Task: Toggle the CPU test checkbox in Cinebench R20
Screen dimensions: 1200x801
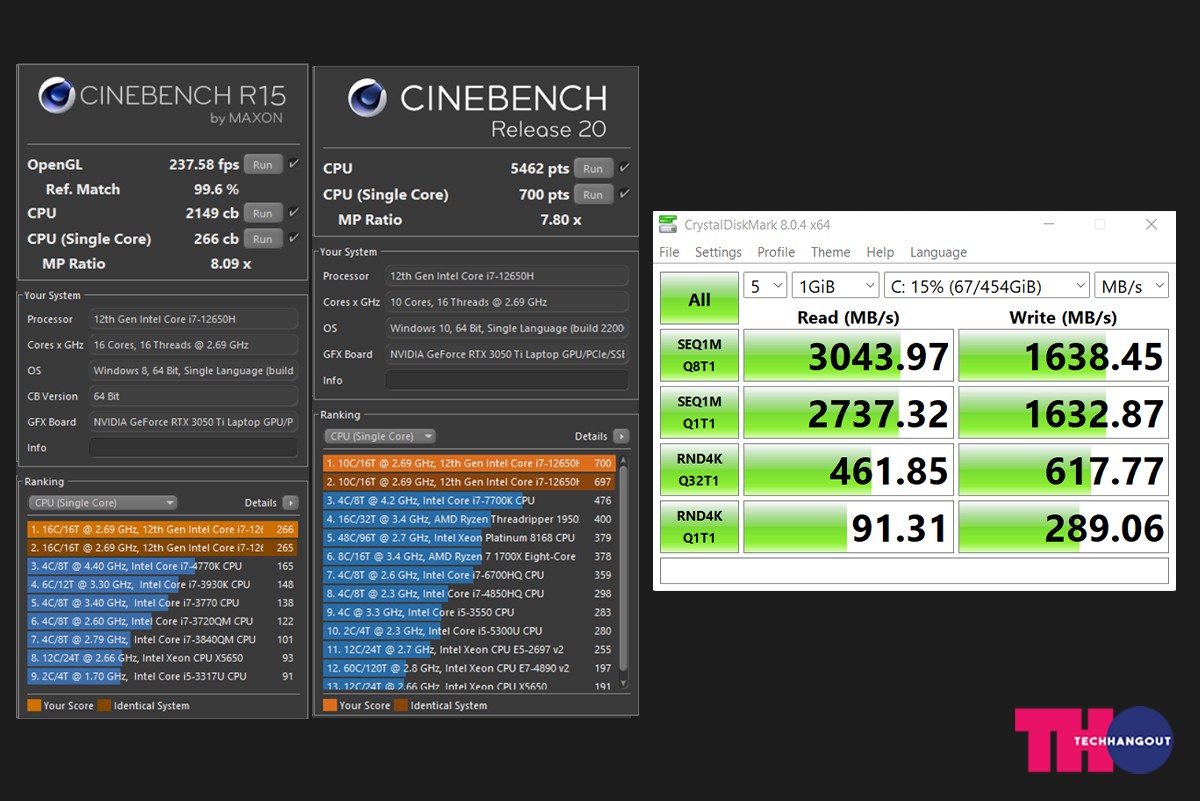Action: click(x=624, y=168)
